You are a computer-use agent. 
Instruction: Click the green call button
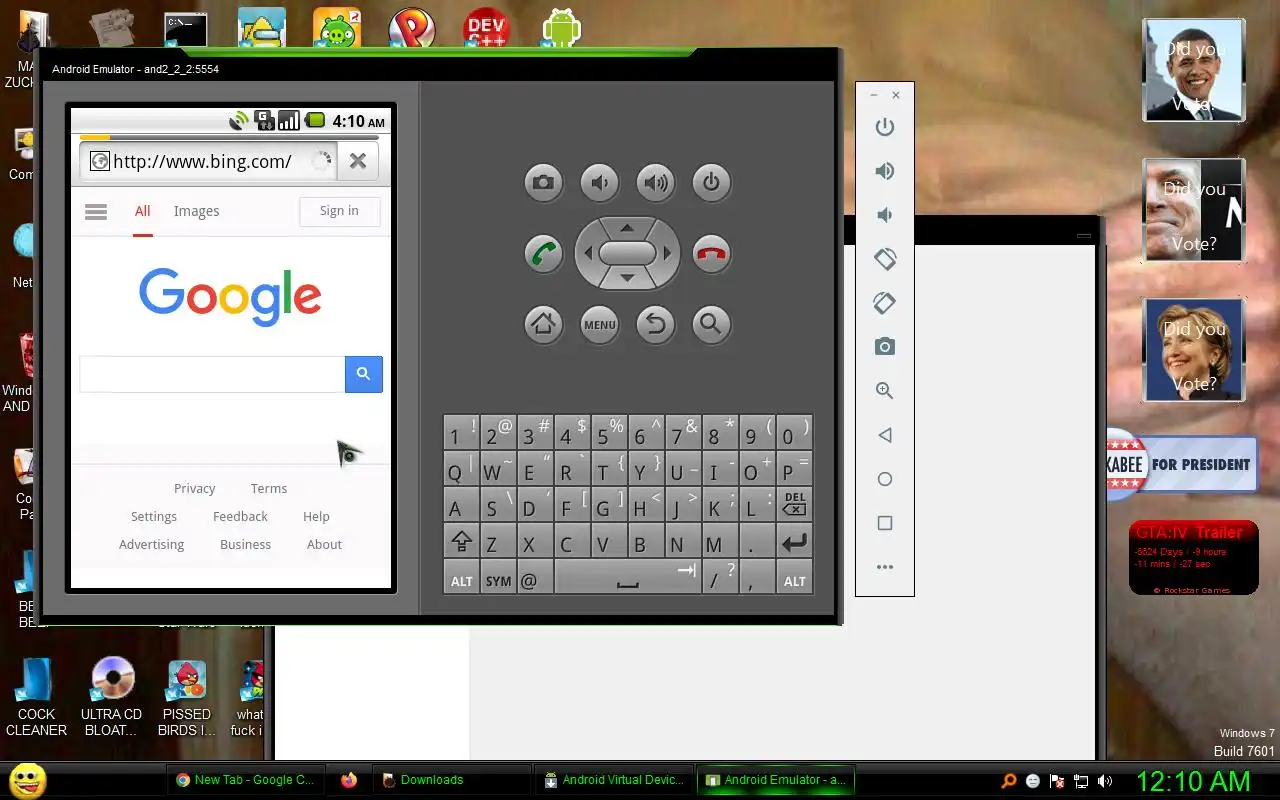pos(543,254)
